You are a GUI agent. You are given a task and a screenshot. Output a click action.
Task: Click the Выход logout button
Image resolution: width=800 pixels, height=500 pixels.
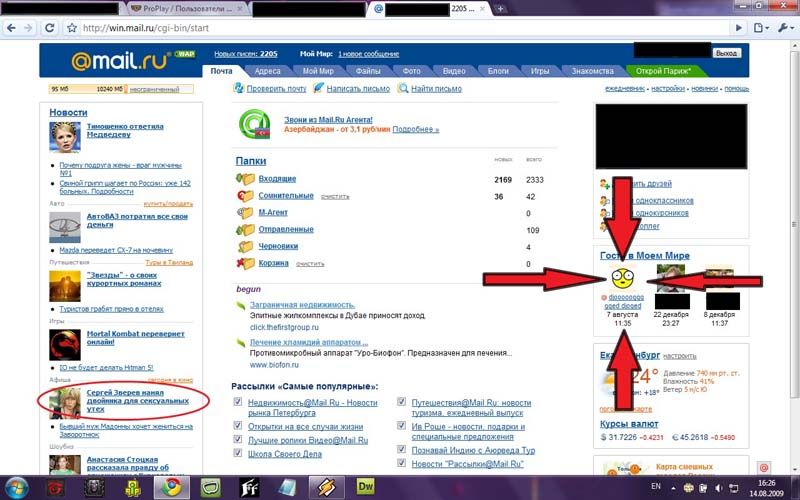coord(726,53)
